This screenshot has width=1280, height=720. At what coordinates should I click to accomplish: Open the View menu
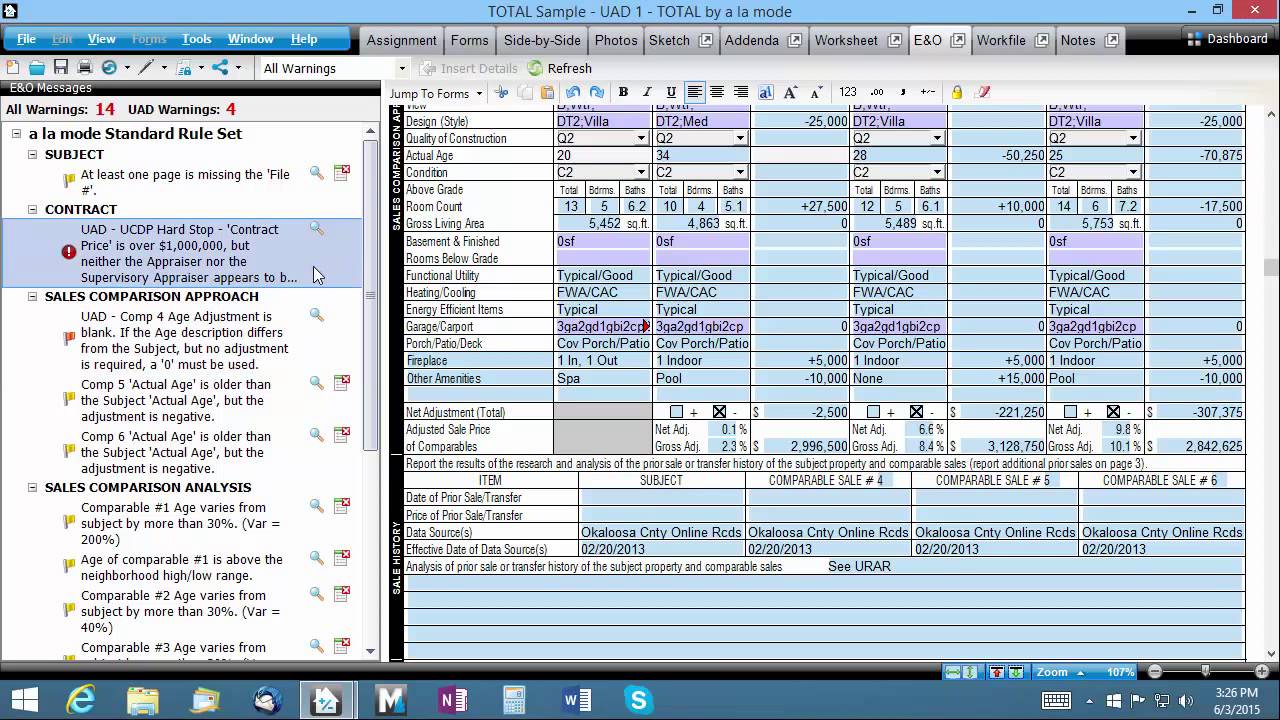[101, 39]
